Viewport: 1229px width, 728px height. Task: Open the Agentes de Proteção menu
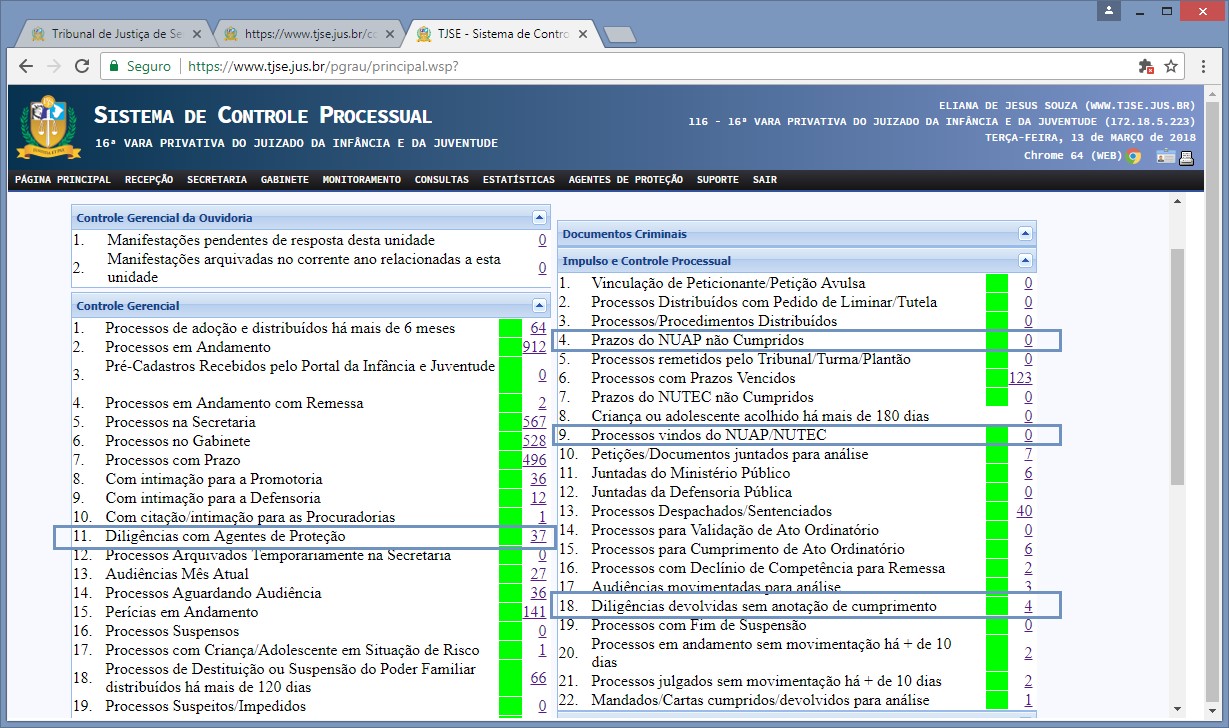[x=625, y=180]
